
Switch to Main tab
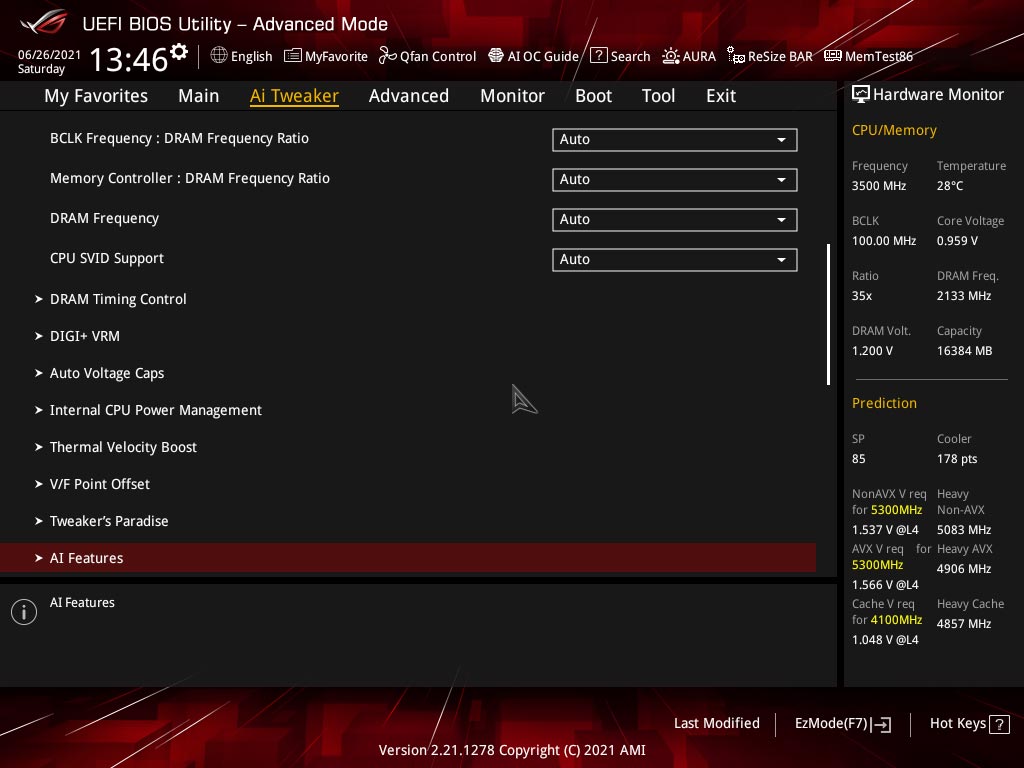199,96
